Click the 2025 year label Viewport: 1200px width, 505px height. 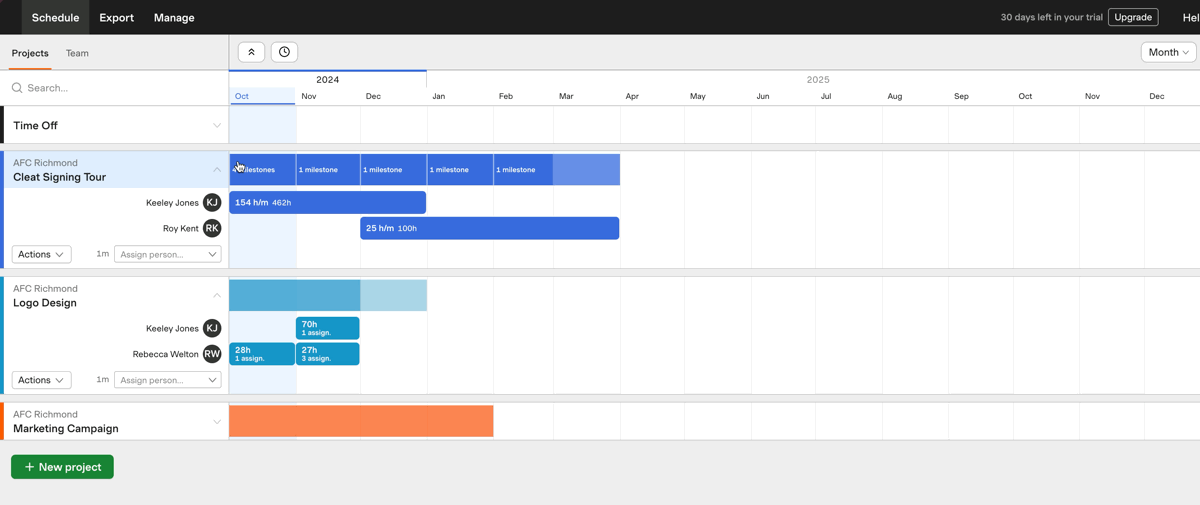pyautogui.click(x=818, y=79)
